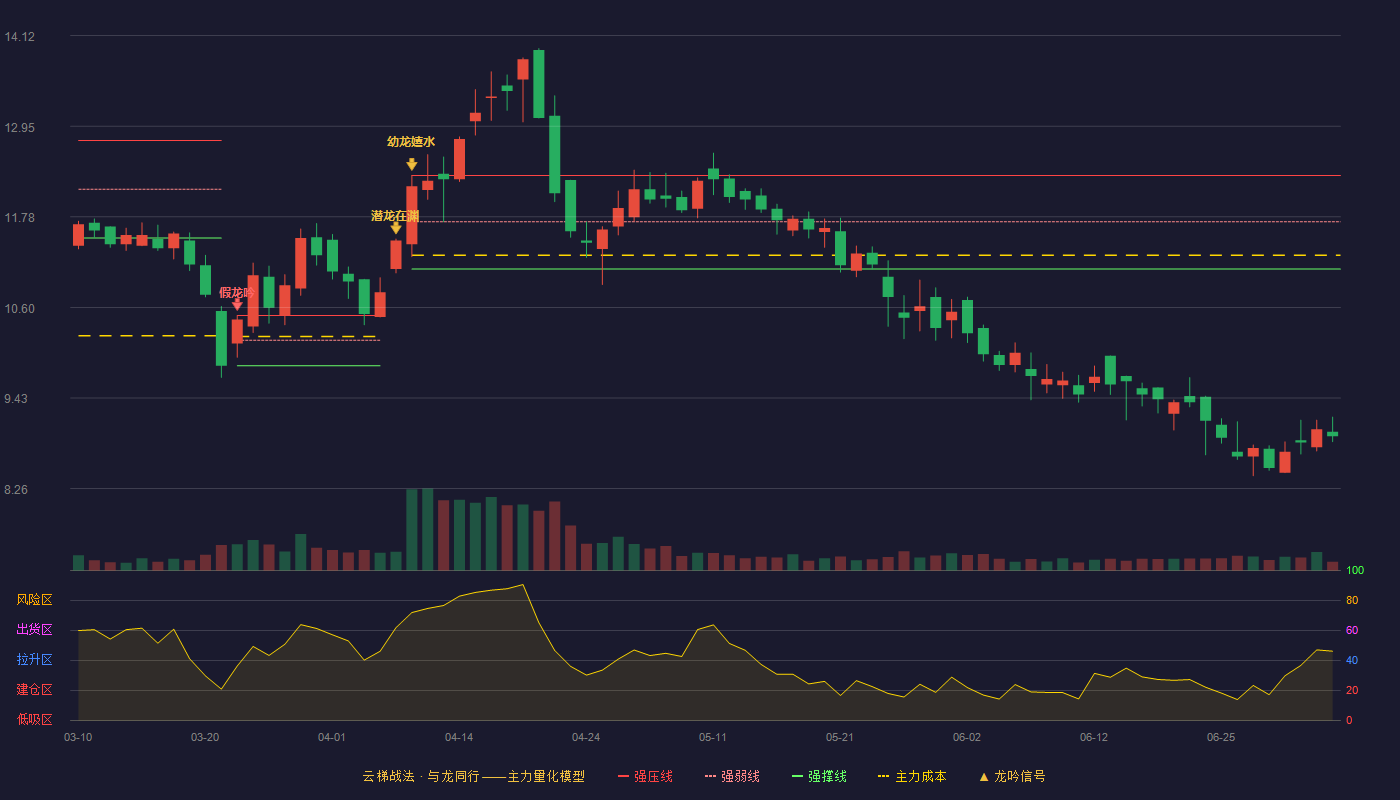Click the highest green candlestick near 14.12
Viewport: 1400px width, 800px height.
click(539, 84)
